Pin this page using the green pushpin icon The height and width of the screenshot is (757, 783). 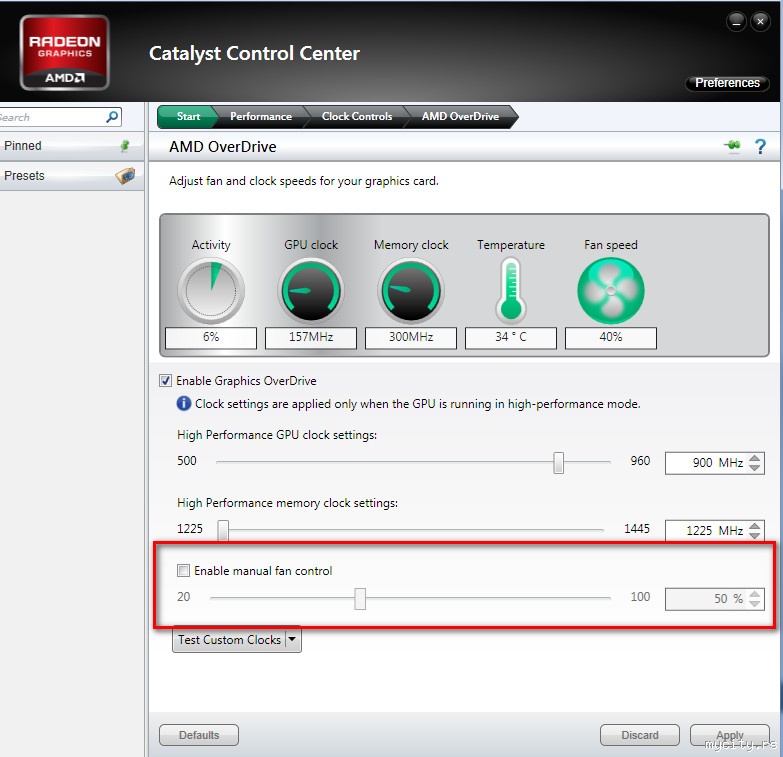tap(733, 146)
